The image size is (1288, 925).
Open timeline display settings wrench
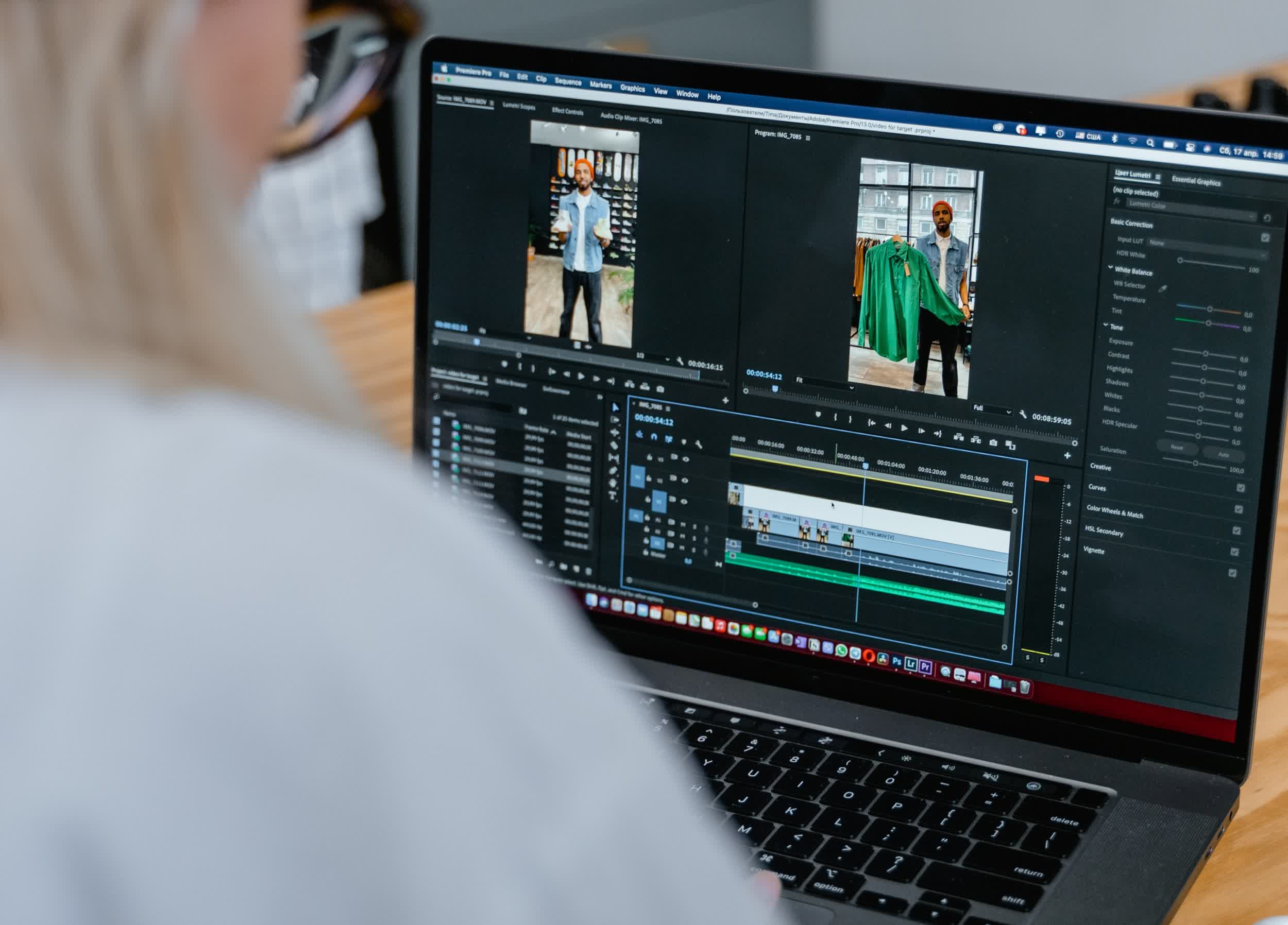699,445
